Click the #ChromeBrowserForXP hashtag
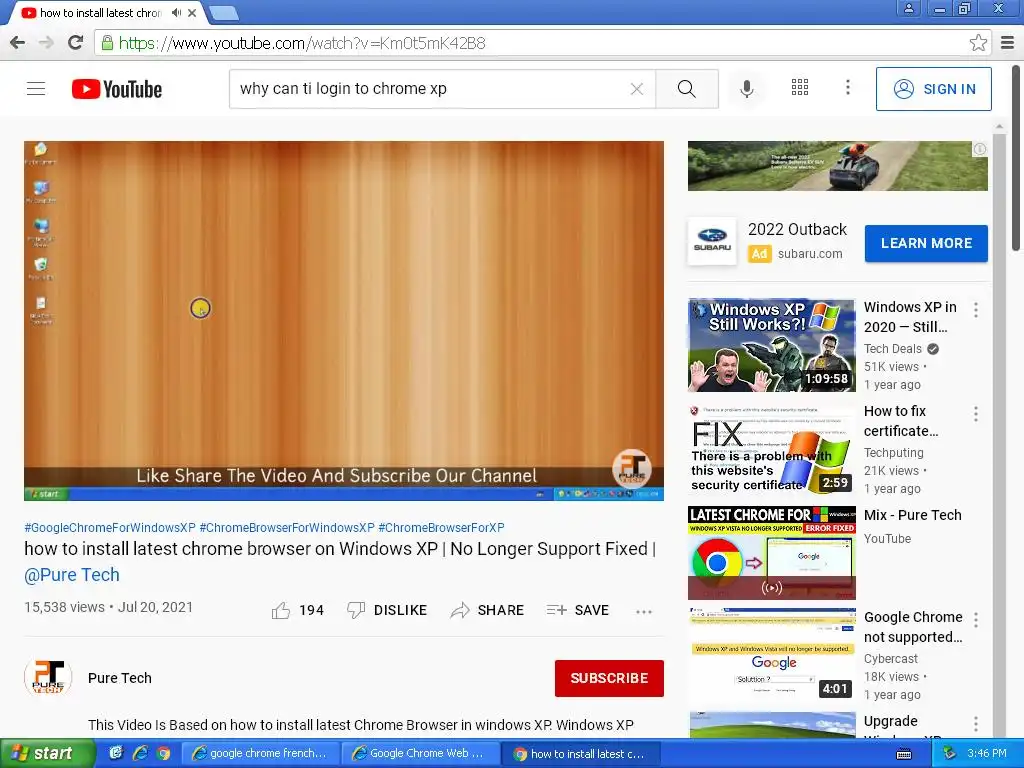Image resolution: width=1024 pixels, height=768 pixels. [441, 527]
